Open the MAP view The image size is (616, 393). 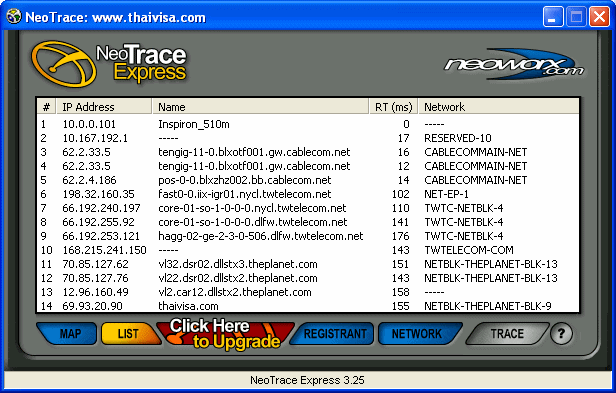(67, 334)
